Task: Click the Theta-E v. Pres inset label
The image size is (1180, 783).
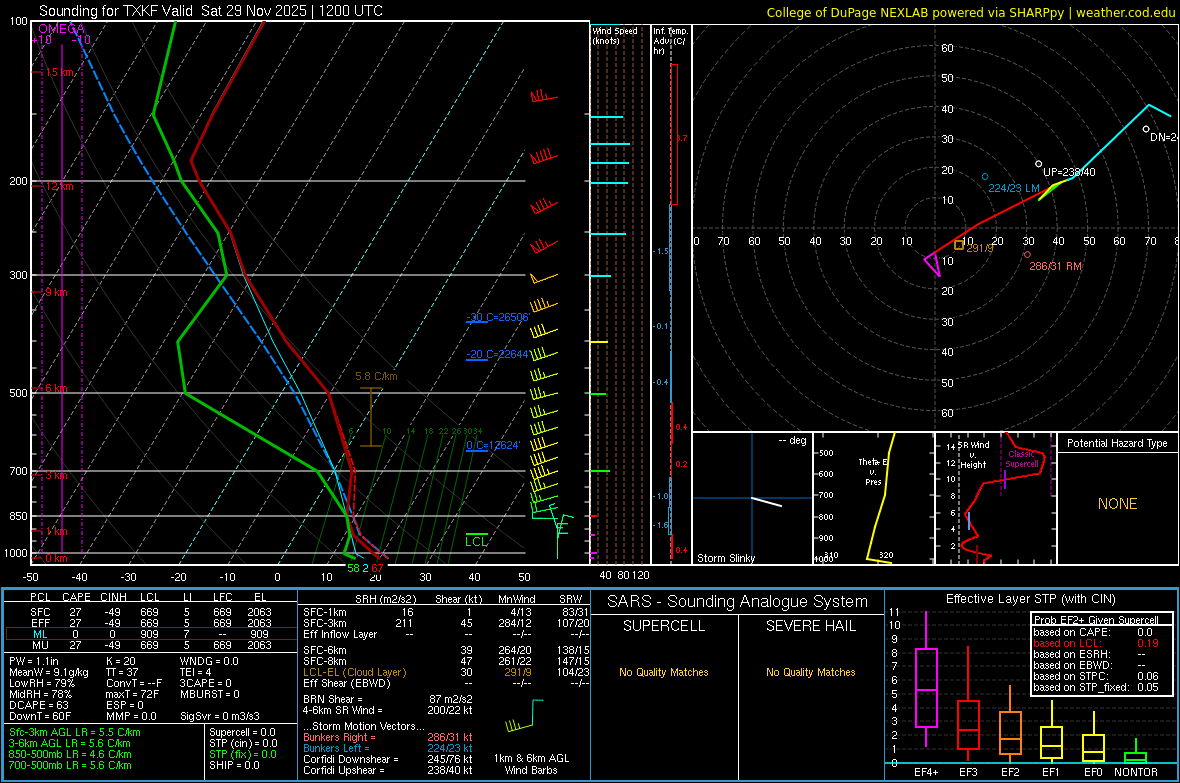Action: [x=873, y=471]
